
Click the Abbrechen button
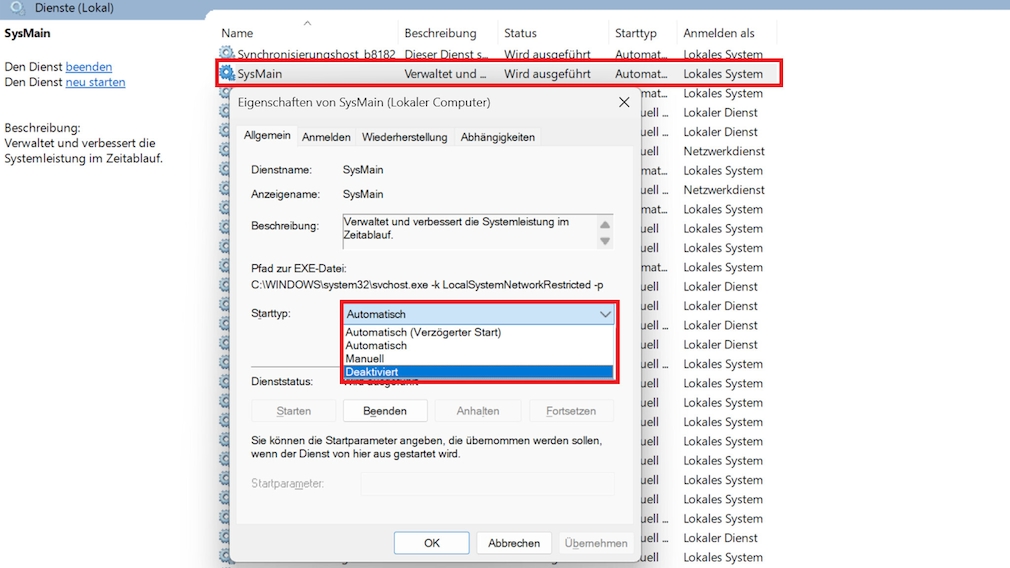pyautogui.click(x=514, y=543)
